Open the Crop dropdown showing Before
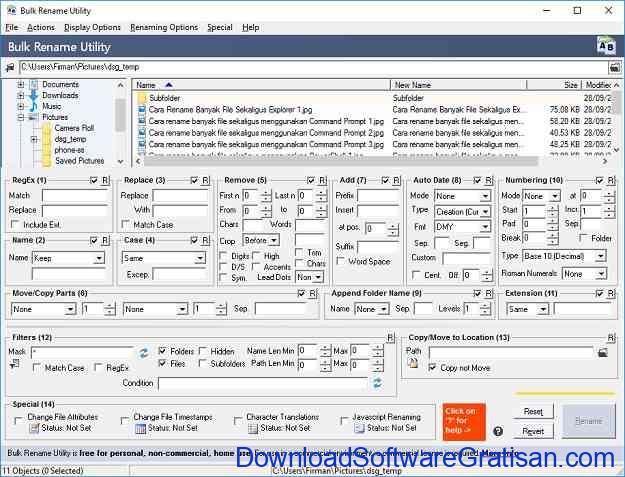This screenshot has width=625, height=477. 261,240
